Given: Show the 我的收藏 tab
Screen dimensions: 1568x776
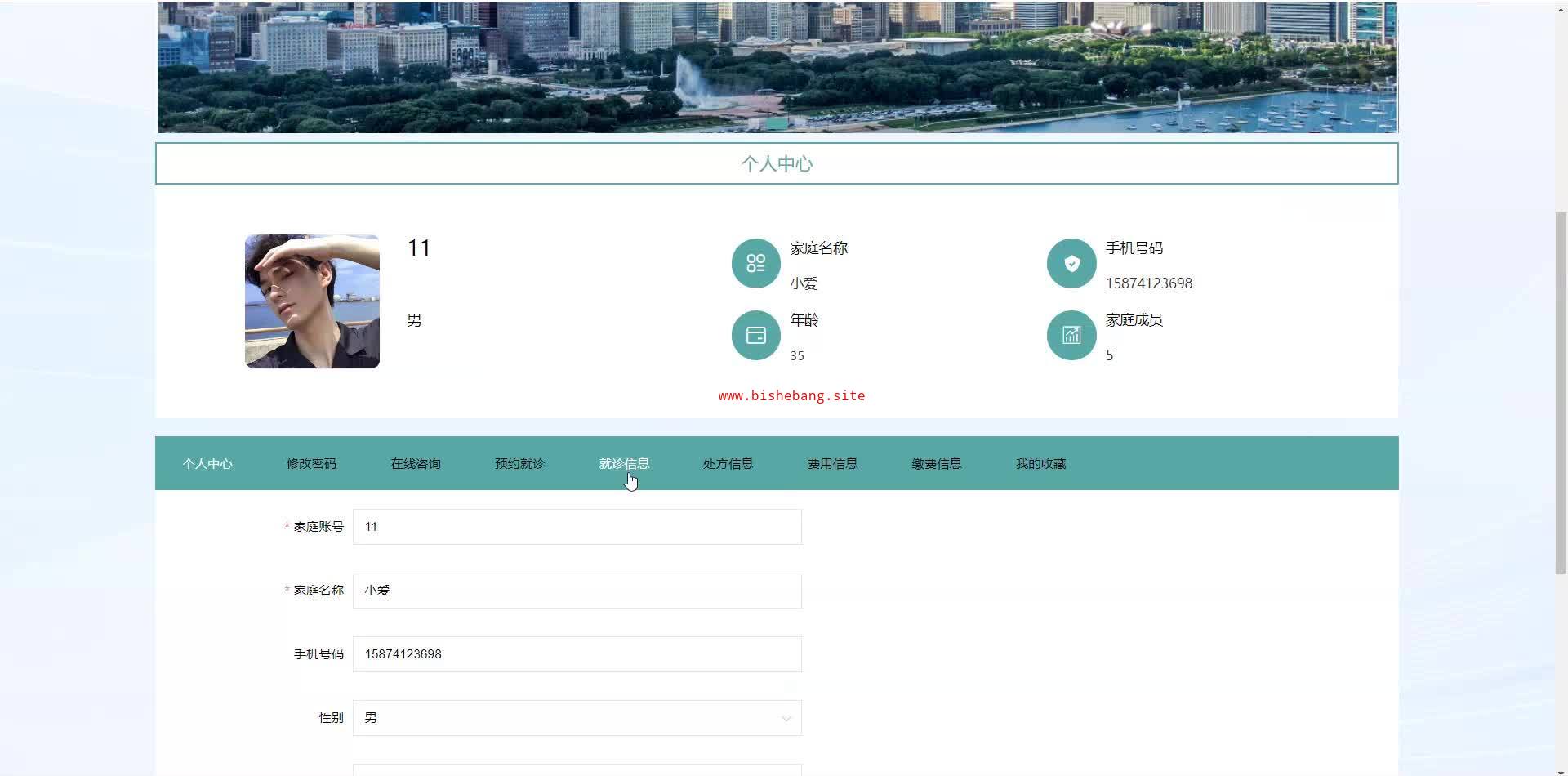Looking at the screenshot, I should pyautogui.click(x=1040, y=464).
